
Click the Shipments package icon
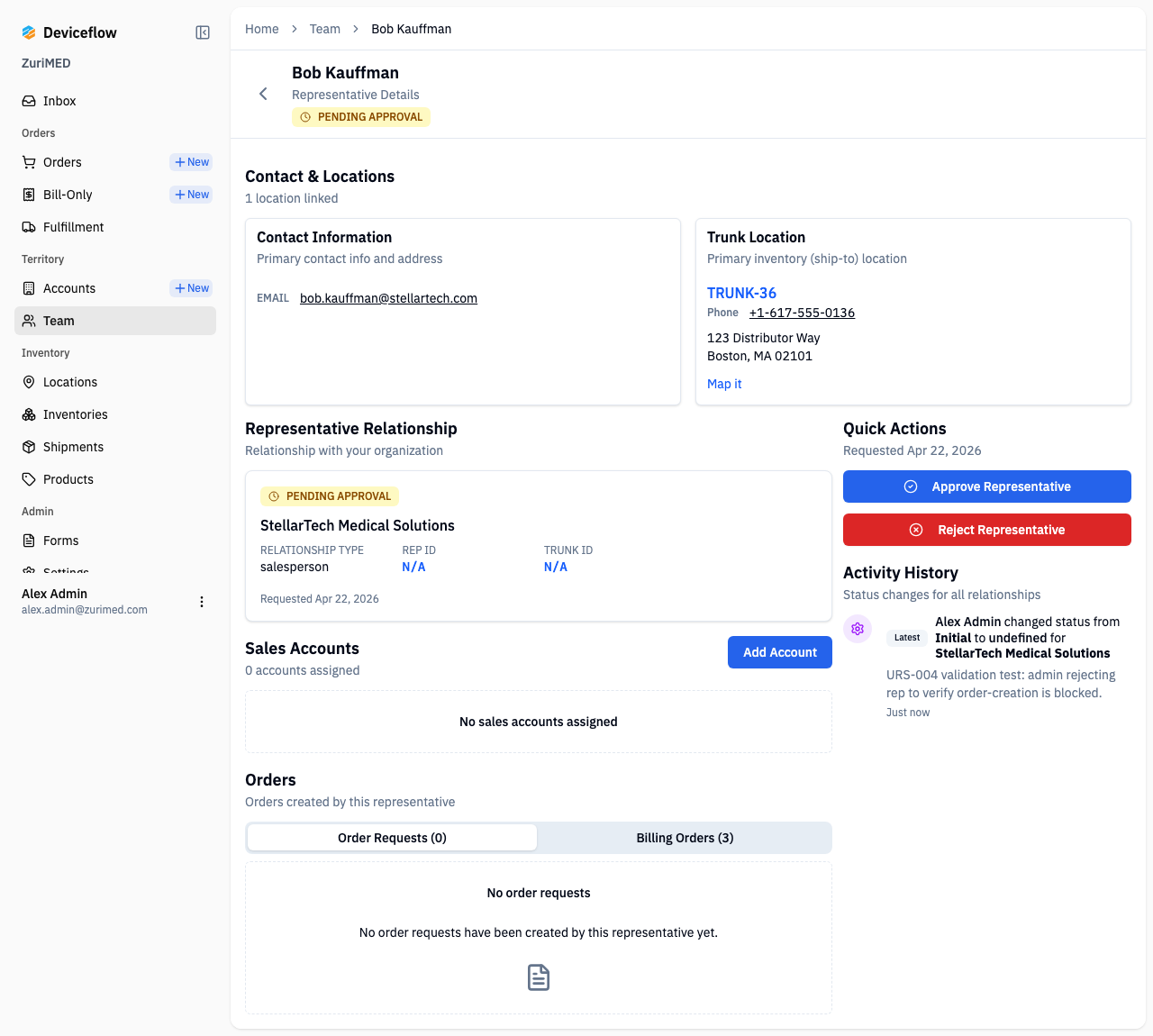click(29, 447)
